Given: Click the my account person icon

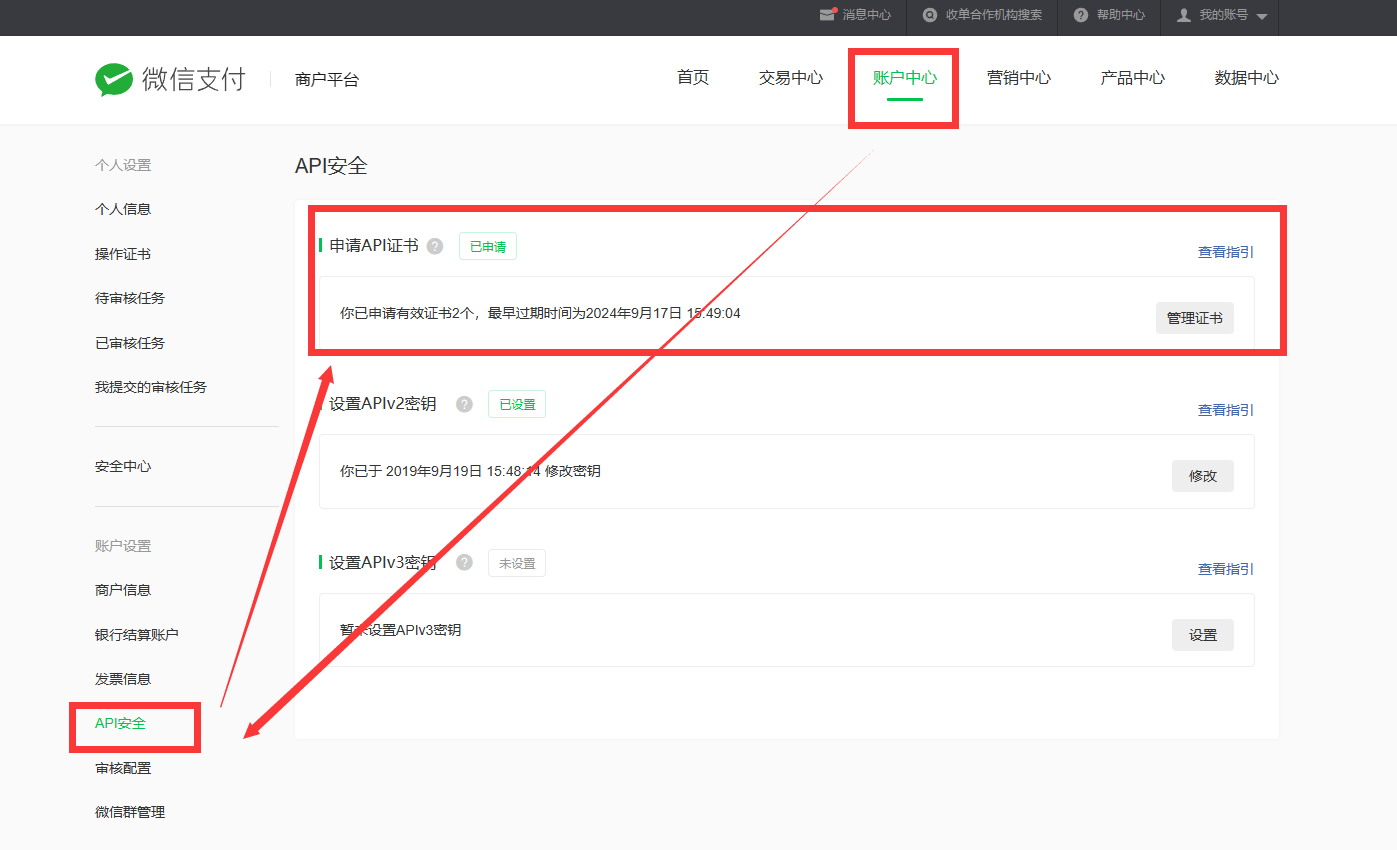Looking at the screenshot, I should [1184, 15].
